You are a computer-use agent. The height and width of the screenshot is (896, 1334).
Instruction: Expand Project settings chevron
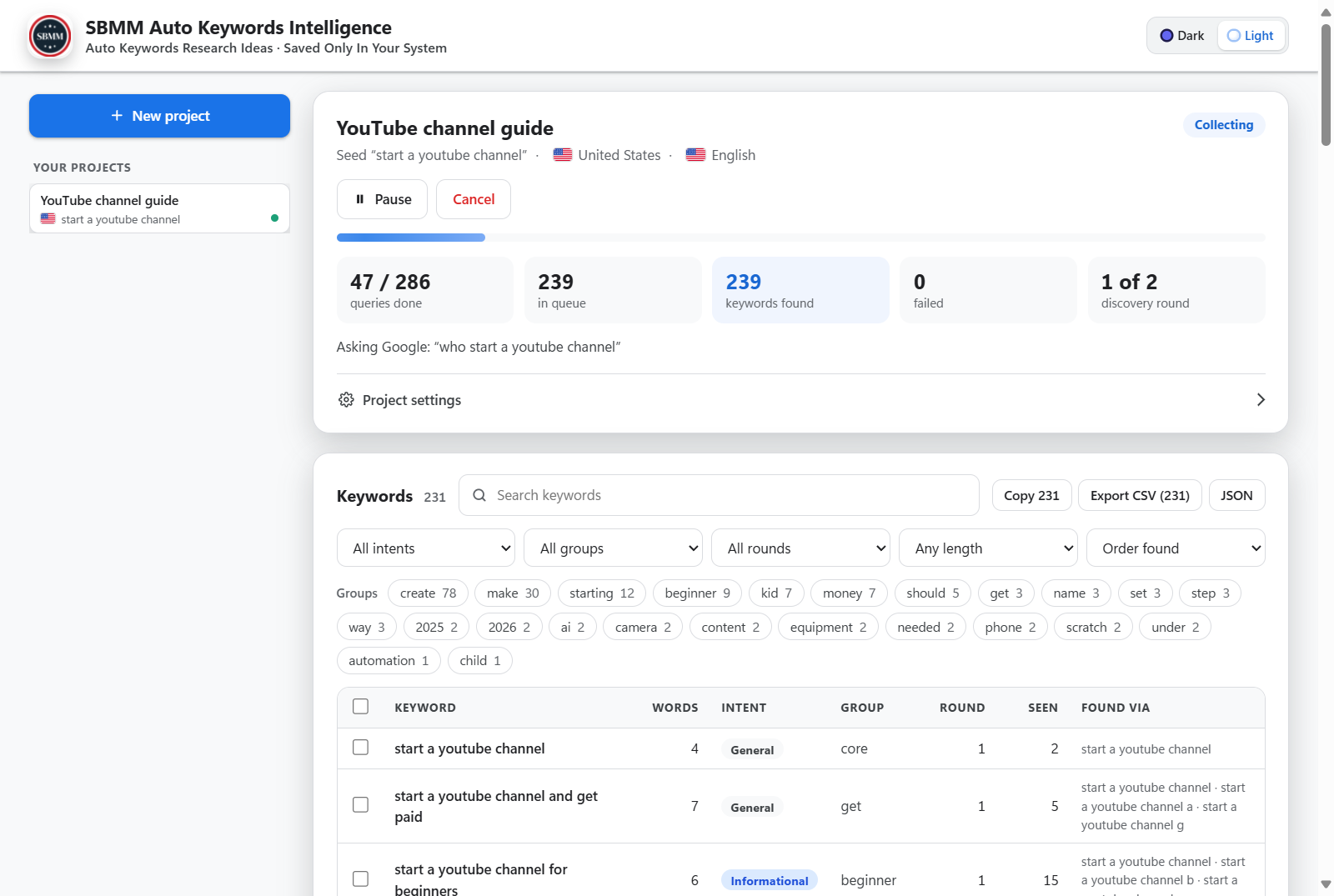pyautogui.click(x=1260, y=400)
